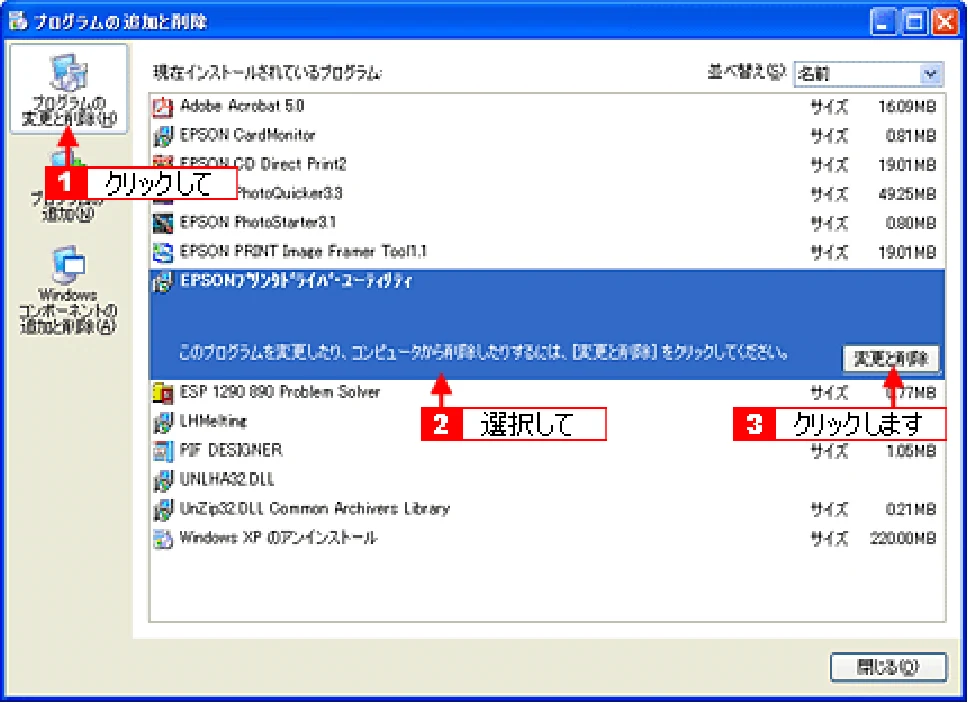968x703 pixels.
Task: Maximize the プログラムの追加と削除 window
Action: [914, 22]
